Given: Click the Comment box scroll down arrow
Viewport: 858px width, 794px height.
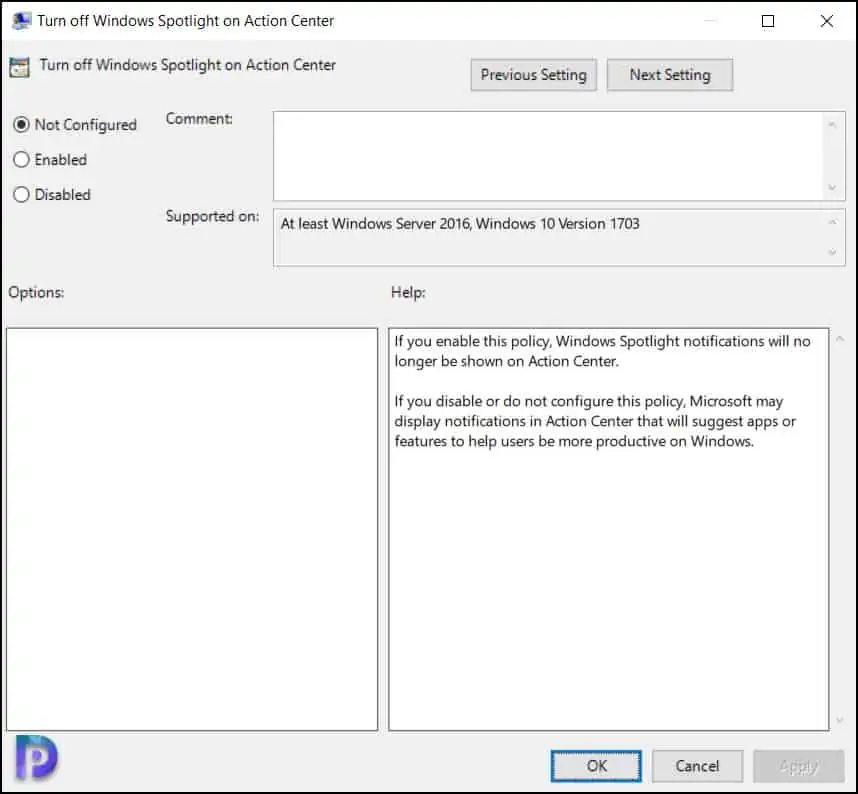Looking at the screenshot, I should click(832, 188).
